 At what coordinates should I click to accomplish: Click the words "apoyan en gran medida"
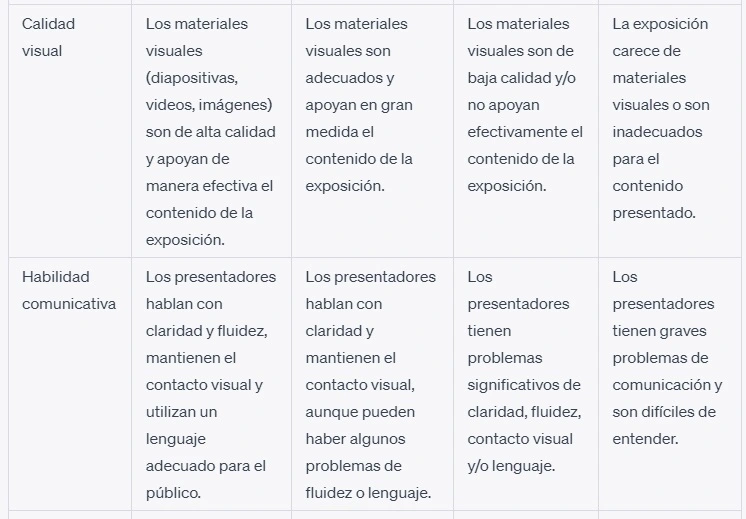[x=359, y=118]
